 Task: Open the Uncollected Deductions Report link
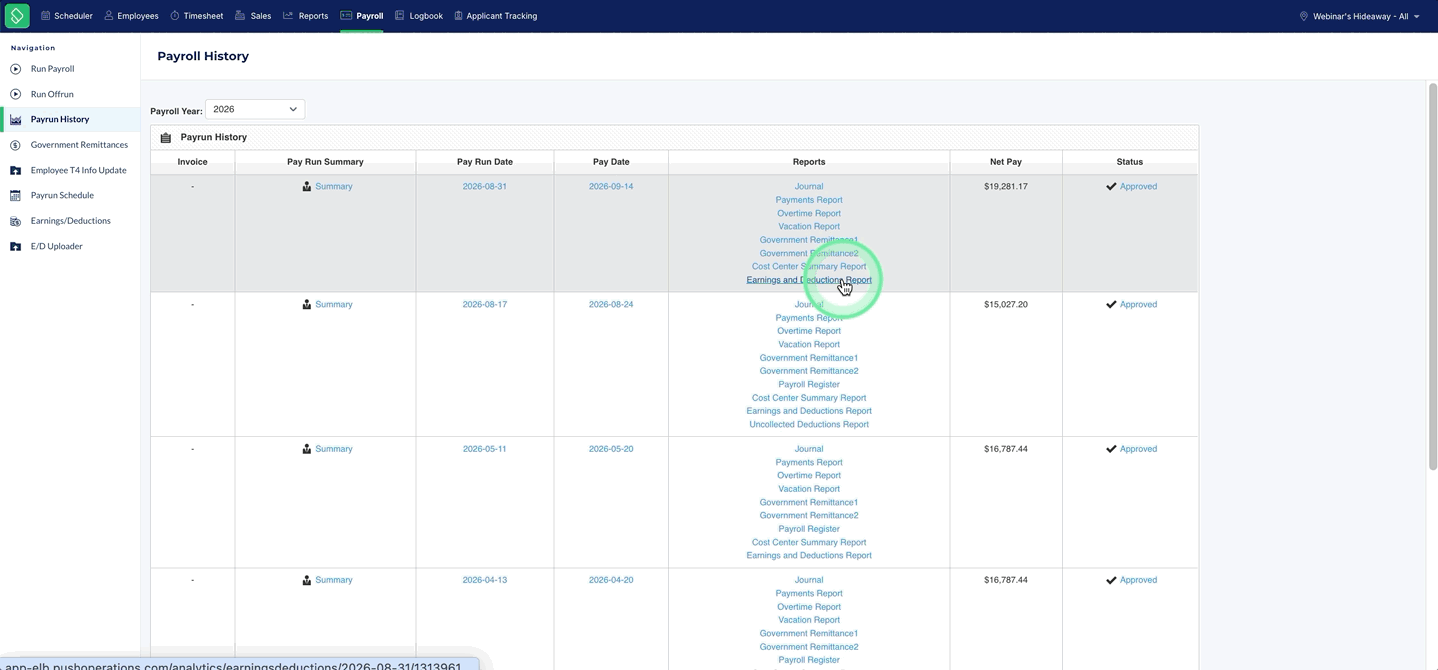pyautogui.click(x=809, y=425)
